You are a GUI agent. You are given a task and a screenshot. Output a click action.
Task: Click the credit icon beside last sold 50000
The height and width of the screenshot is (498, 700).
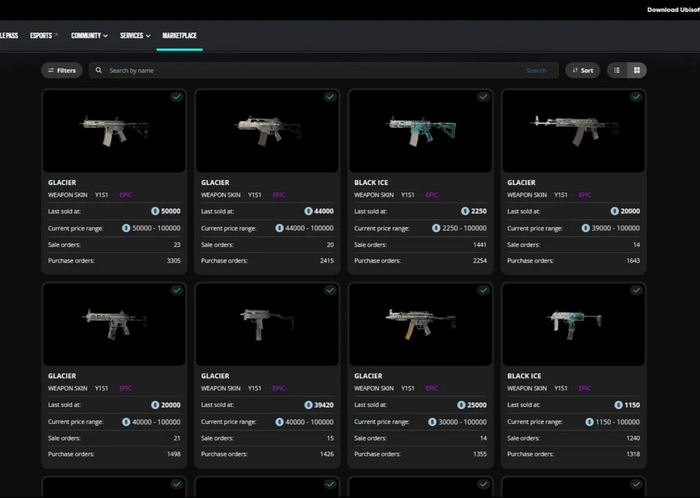coord(155,211)
